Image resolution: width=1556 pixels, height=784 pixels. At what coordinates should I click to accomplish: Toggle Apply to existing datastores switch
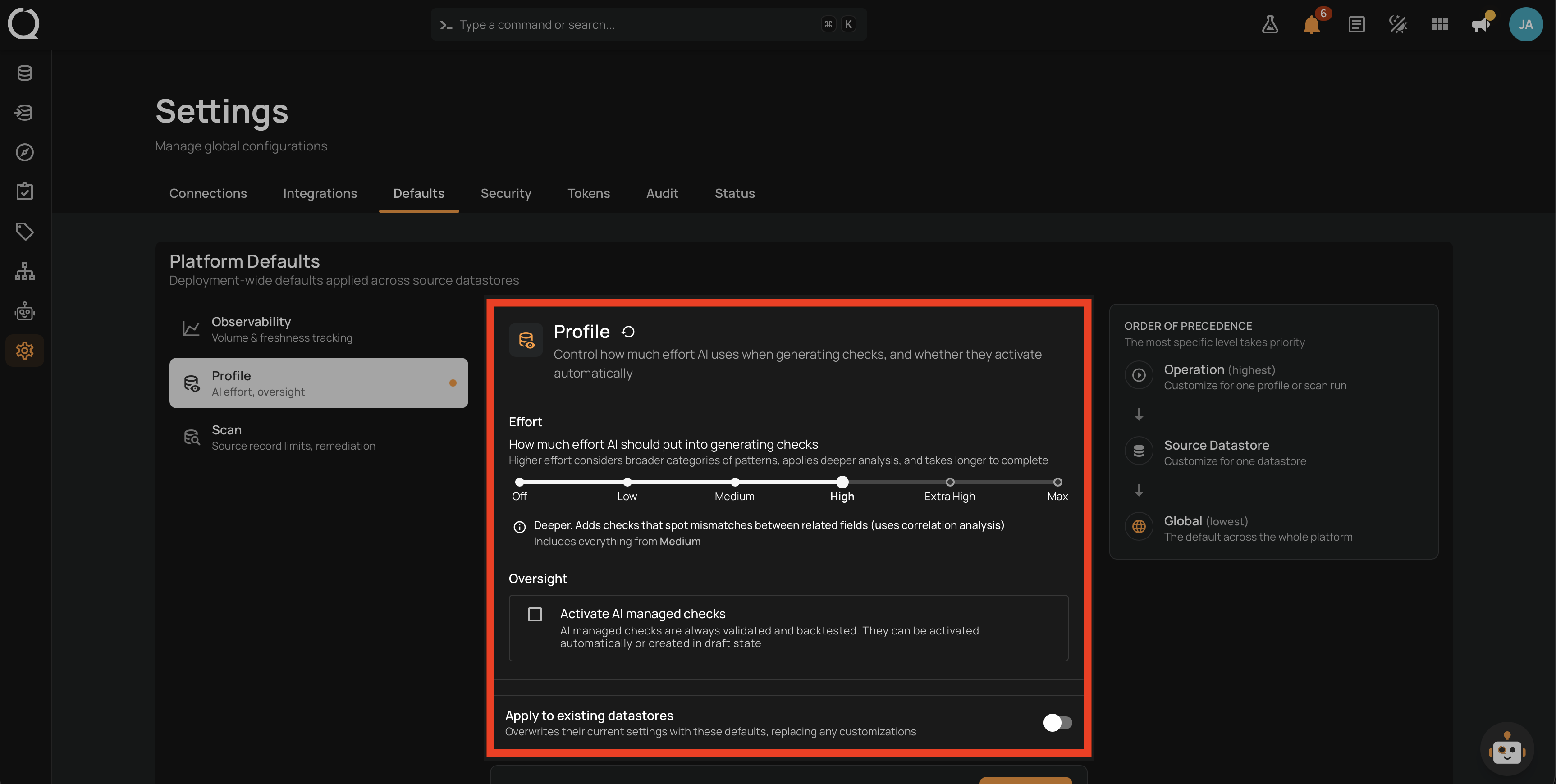click(x=1057, y=722)
